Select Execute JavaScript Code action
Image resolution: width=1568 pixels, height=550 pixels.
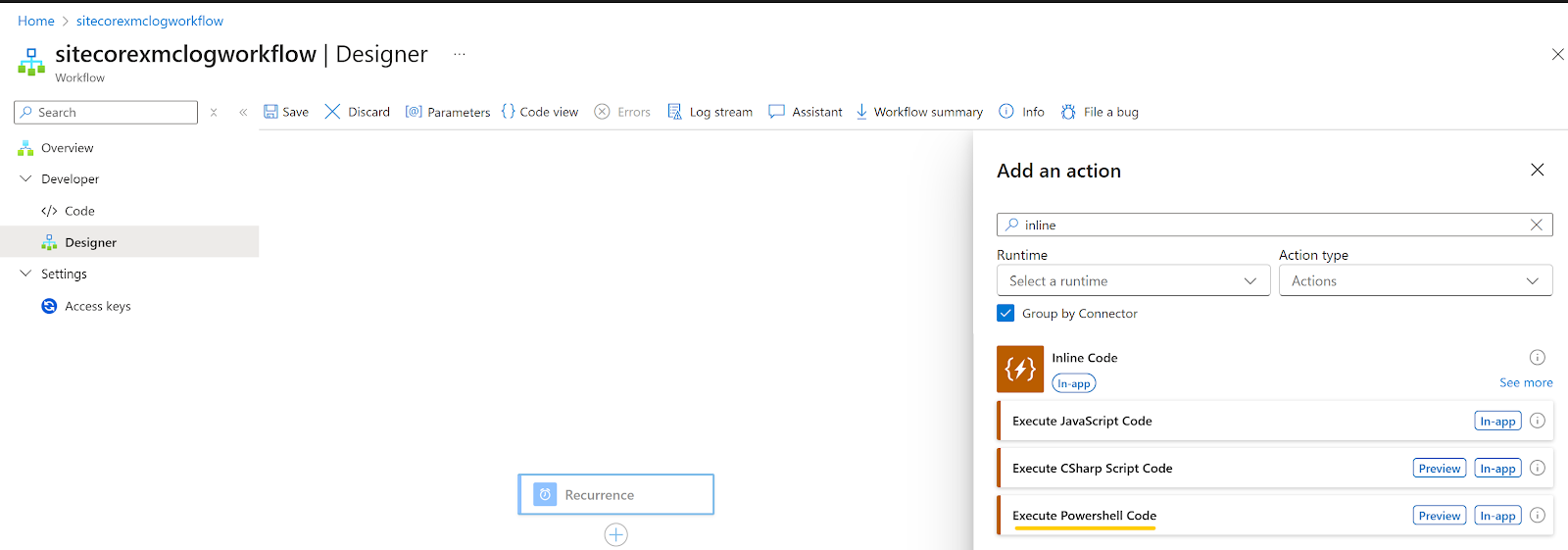[1275, 421]
